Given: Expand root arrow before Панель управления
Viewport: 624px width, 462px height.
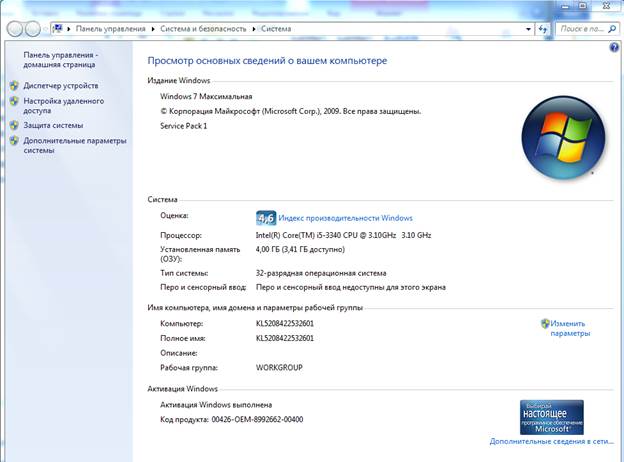Looking at the screenshot, I should pyautogui.click(x=69, y=29).
